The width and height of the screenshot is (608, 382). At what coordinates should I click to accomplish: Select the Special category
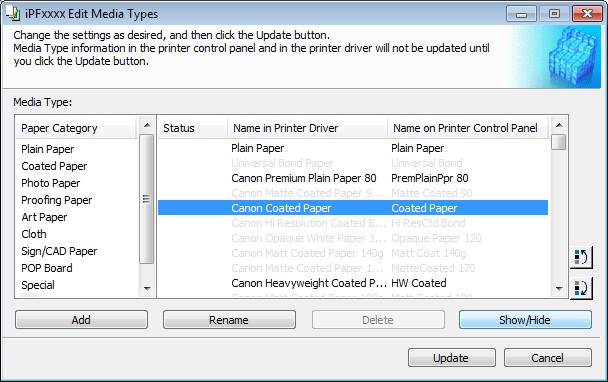38,285
